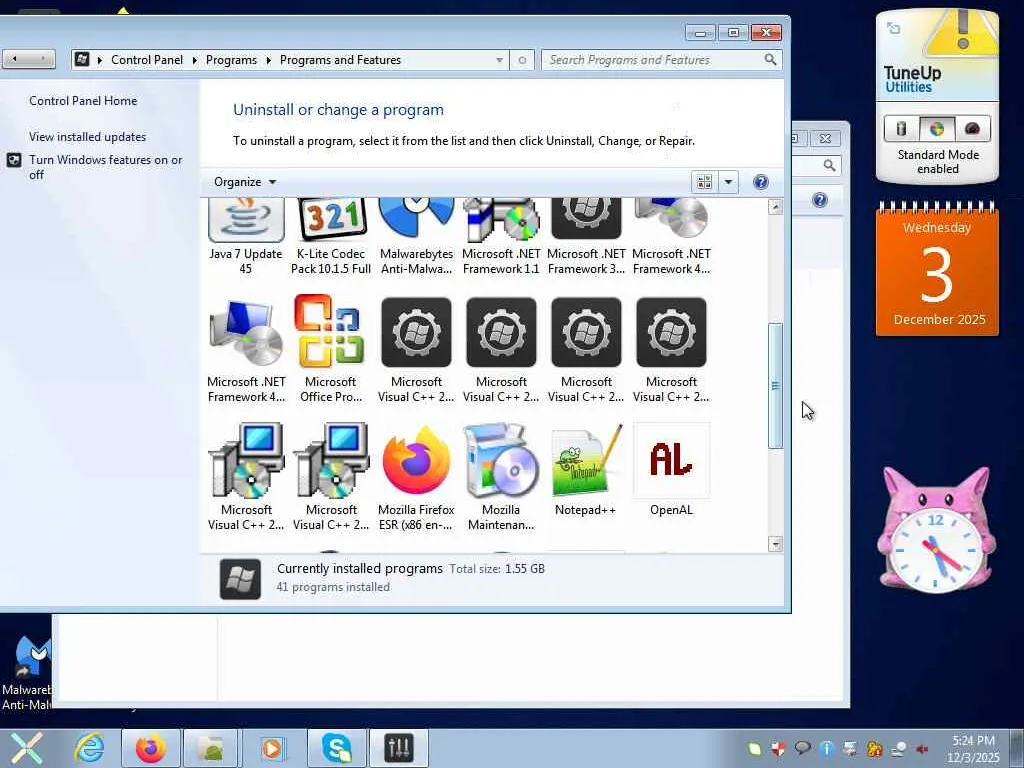Click the search icon in the background window

tap(829, 165)
